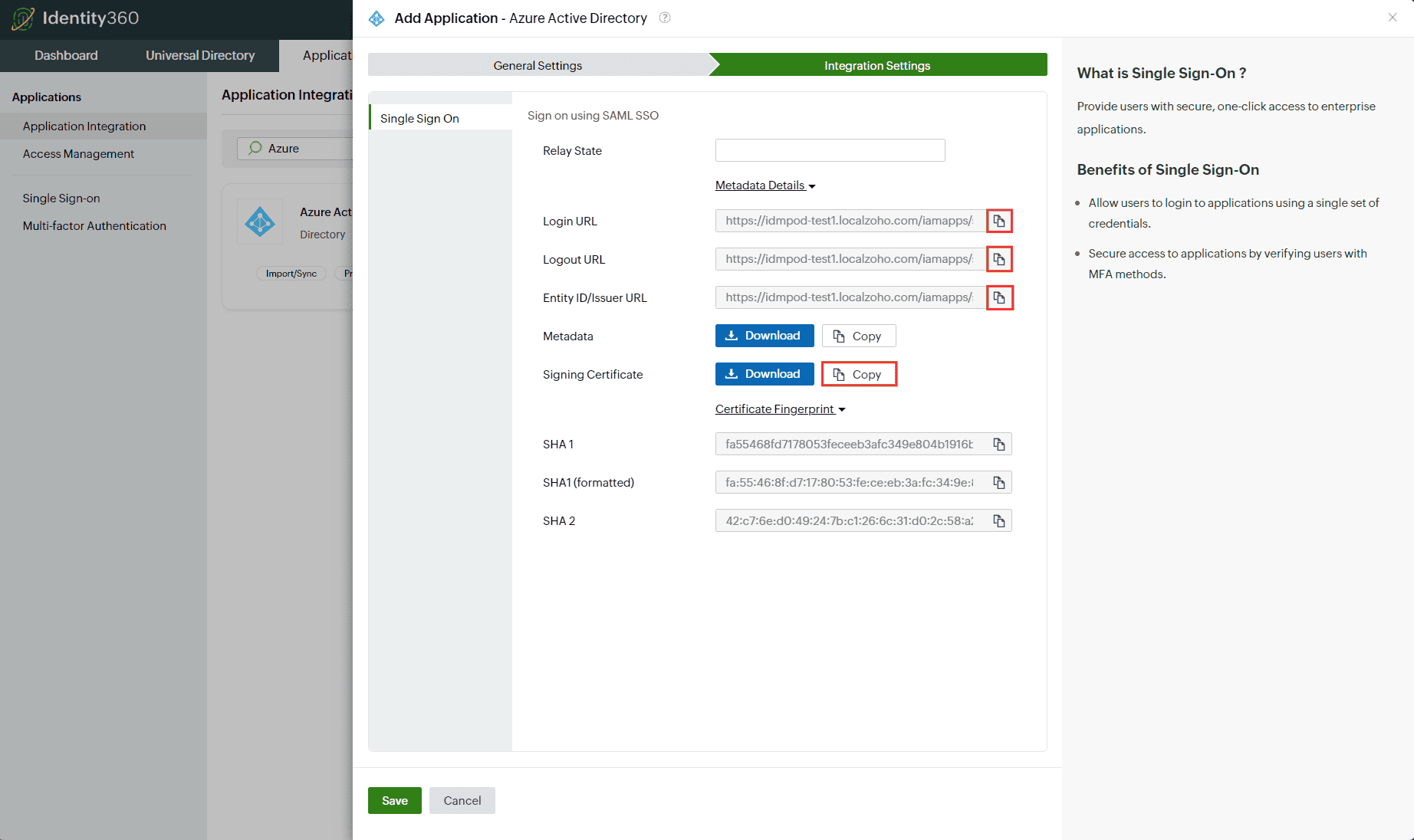Open Multi-factor Authentication from the sidebar
This screenshot has height=840, width=1414.
pos(94,225)
